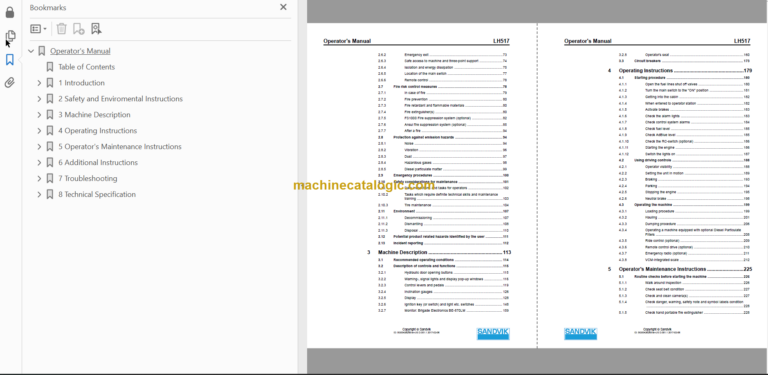This screenshot has width=768, height=375.
Task: Click LH517 header text on left page
Action: (502, 41)
